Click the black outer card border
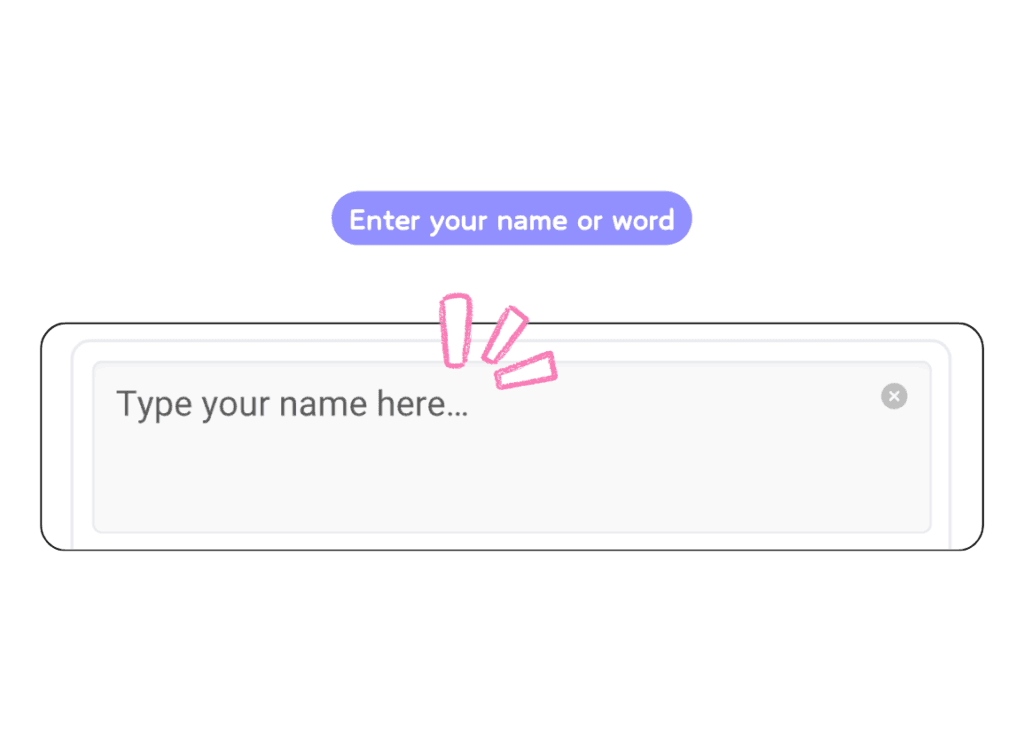Viewport: 1024px width, 750px height. point(41,440)
